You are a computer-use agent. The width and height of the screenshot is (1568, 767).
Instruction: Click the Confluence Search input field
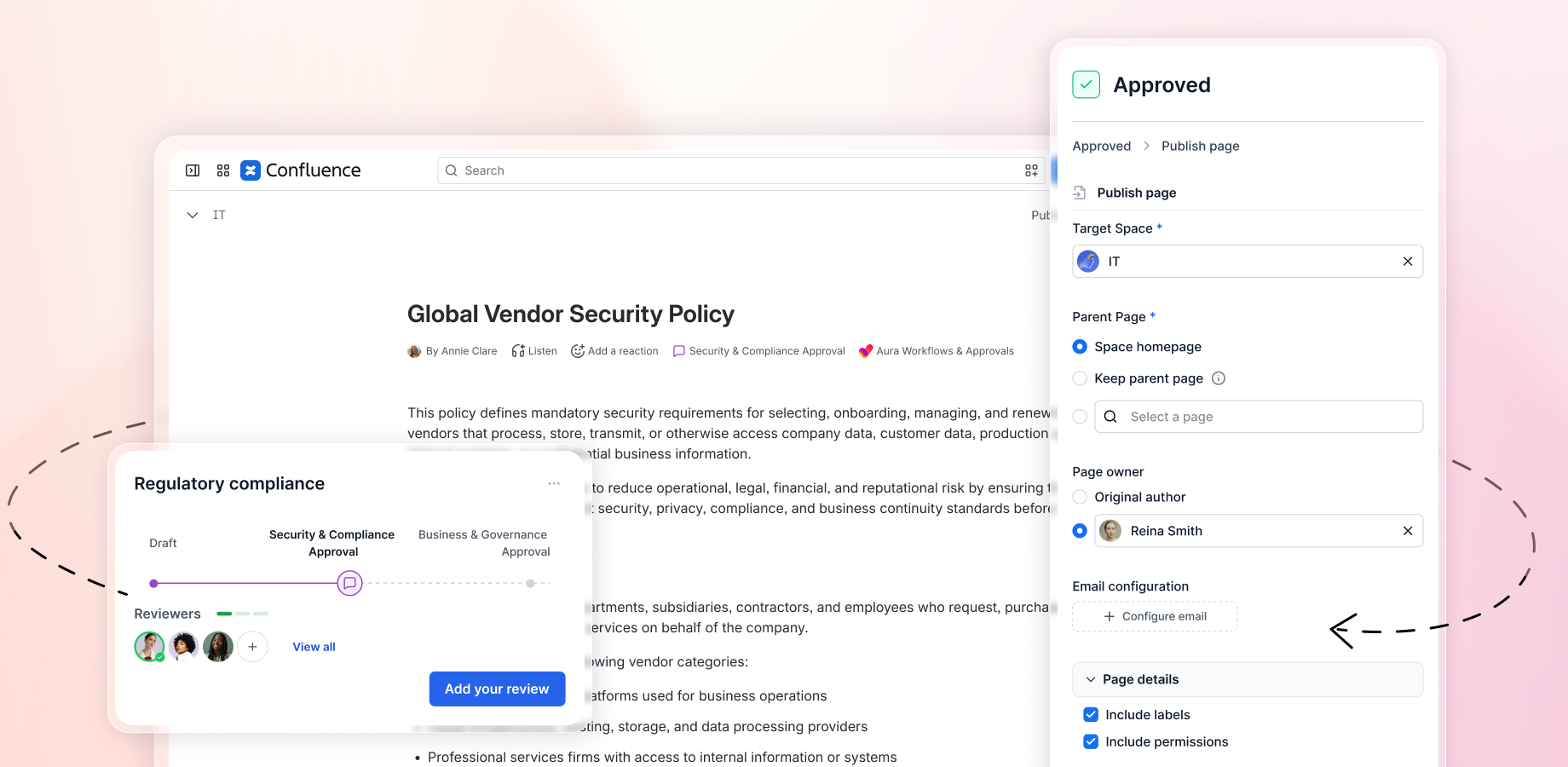tap(741, 170)
